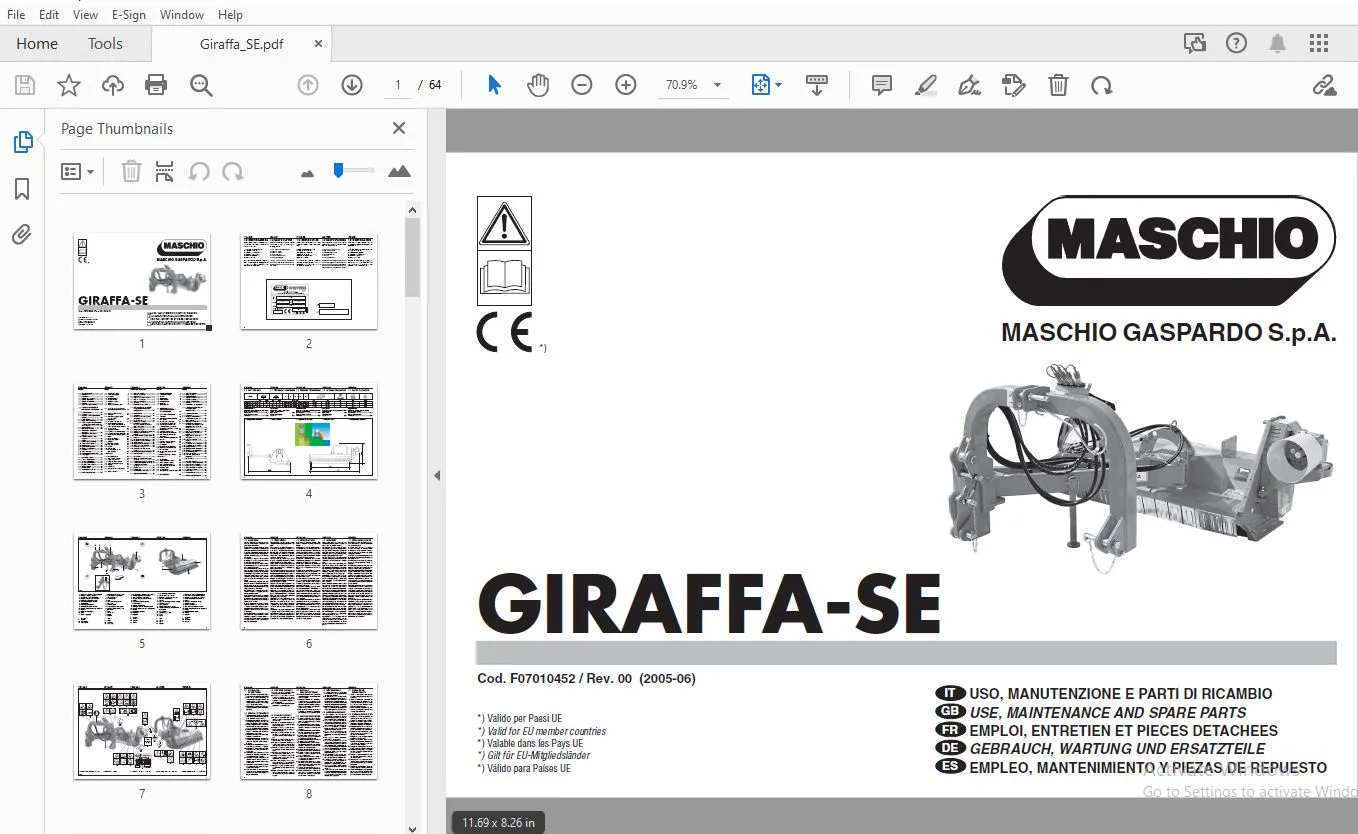The height and width of the screenshot is (834, 1358).
Task: Open the Bookmarks sidebar panel
Action: (x=22, y=189)
